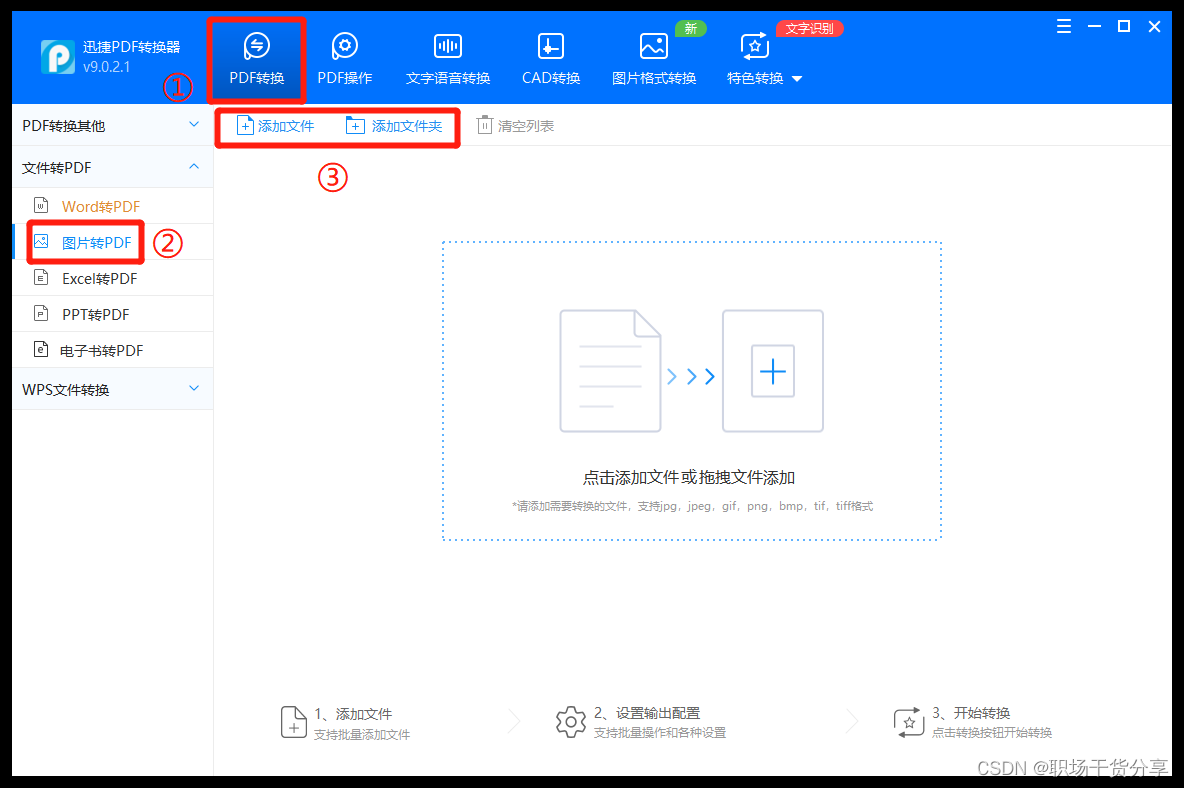Image resolution: width=1184 pixels, height=788 pixels.
Task: Expand the 特色转换 dropdown arrow
Action: 797,78
